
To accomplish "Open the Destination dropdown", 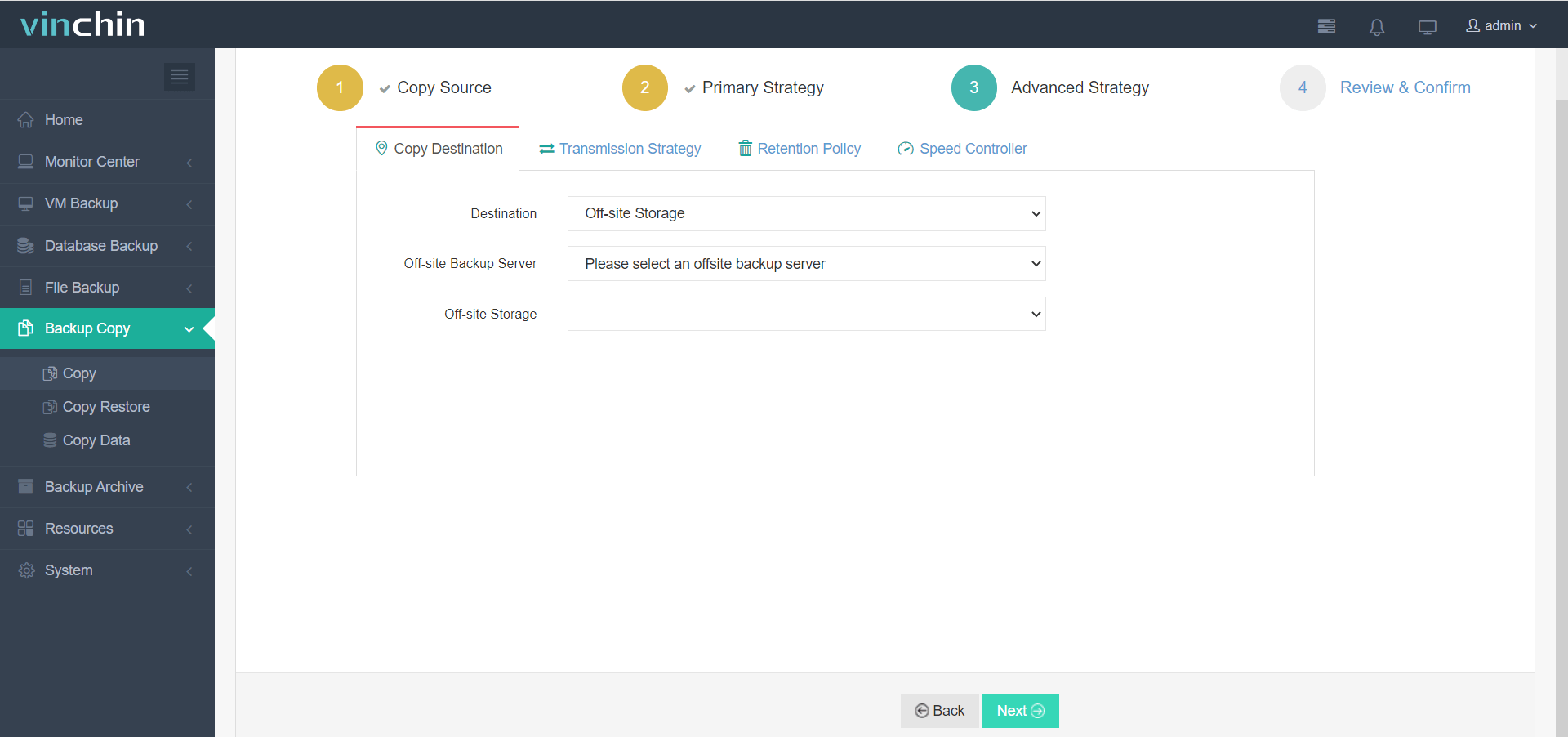I will click(x=807, y=213).
